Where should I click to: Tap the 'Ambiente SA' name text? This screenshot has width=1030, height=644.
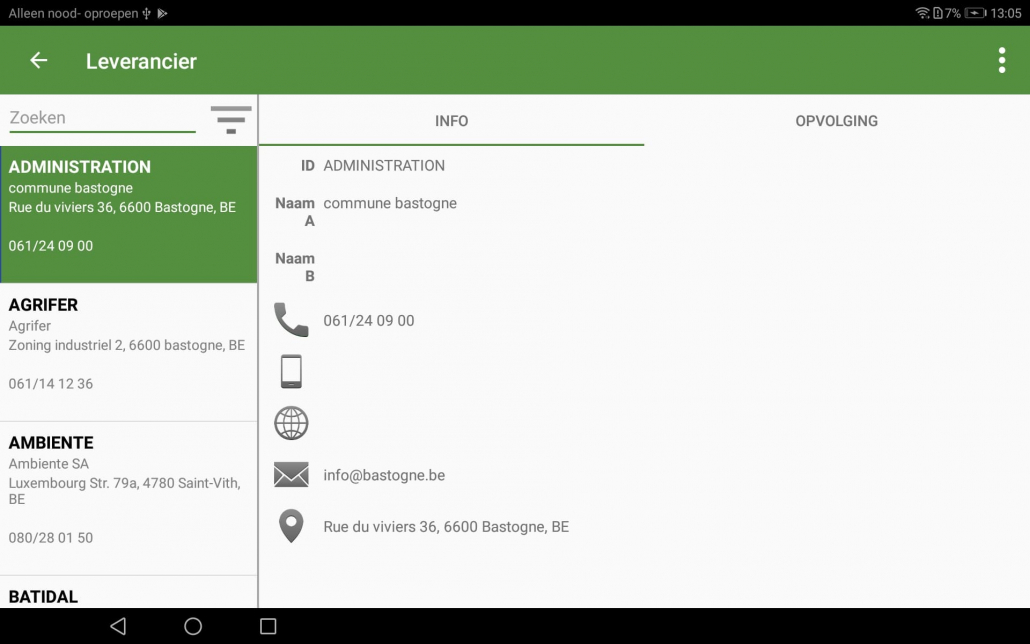[49, 464]
